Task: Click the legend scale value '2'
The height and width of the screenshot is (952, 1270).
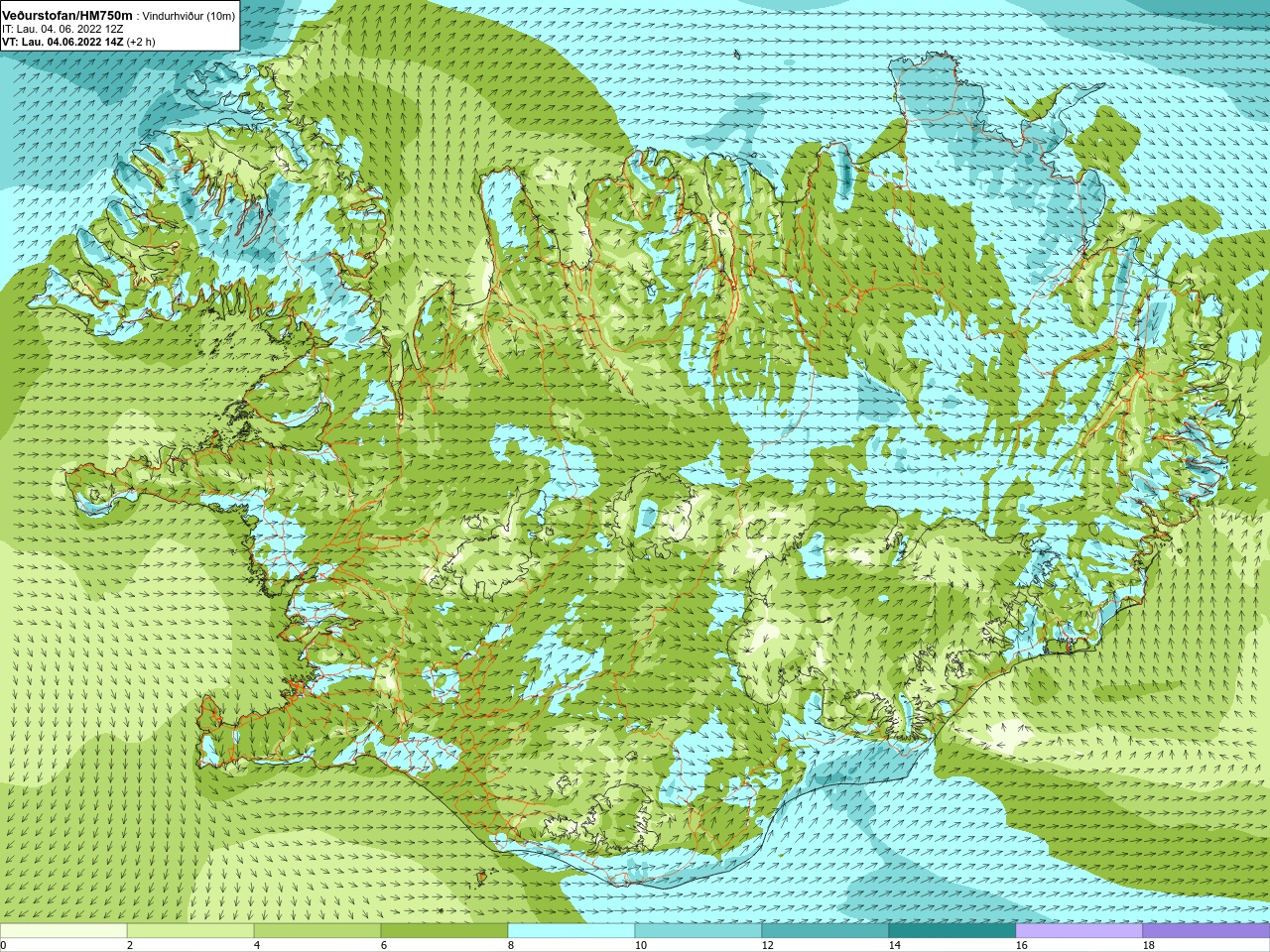Action: coord(130,945)
